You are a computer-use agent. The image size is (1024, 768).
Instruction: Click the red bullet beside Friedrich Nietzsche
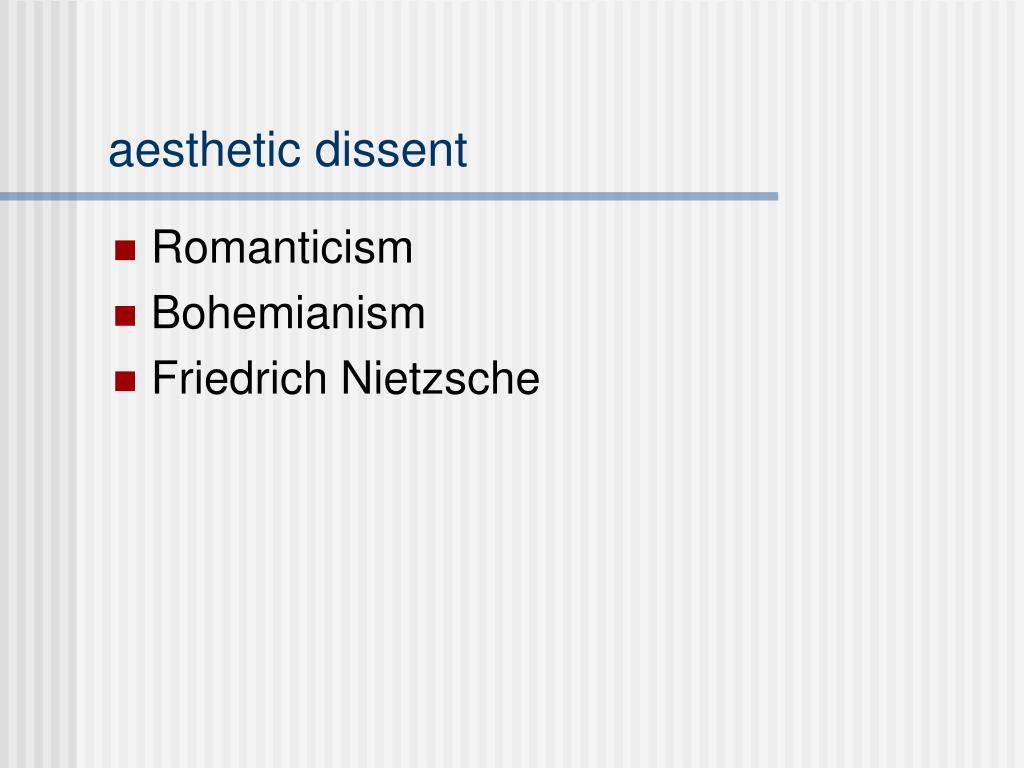coord(125,381)
